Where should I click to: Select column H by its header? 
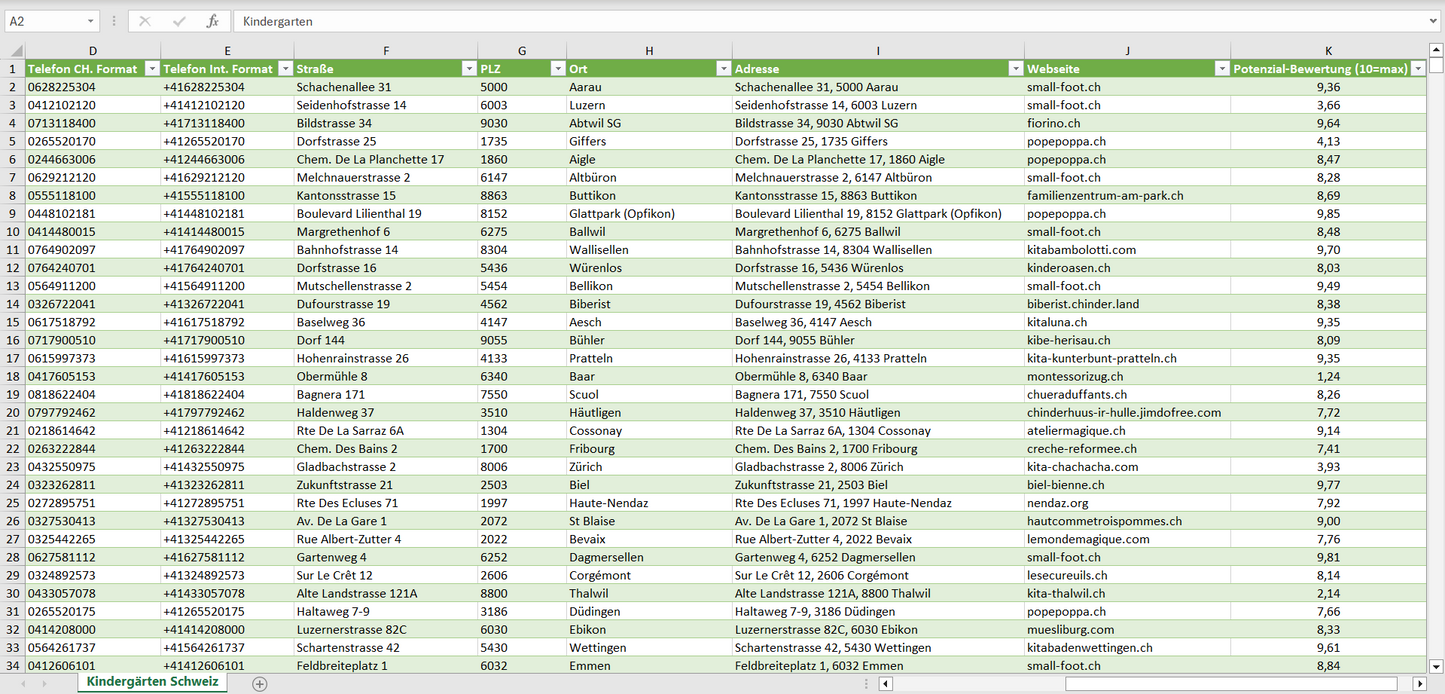(649, 50)
